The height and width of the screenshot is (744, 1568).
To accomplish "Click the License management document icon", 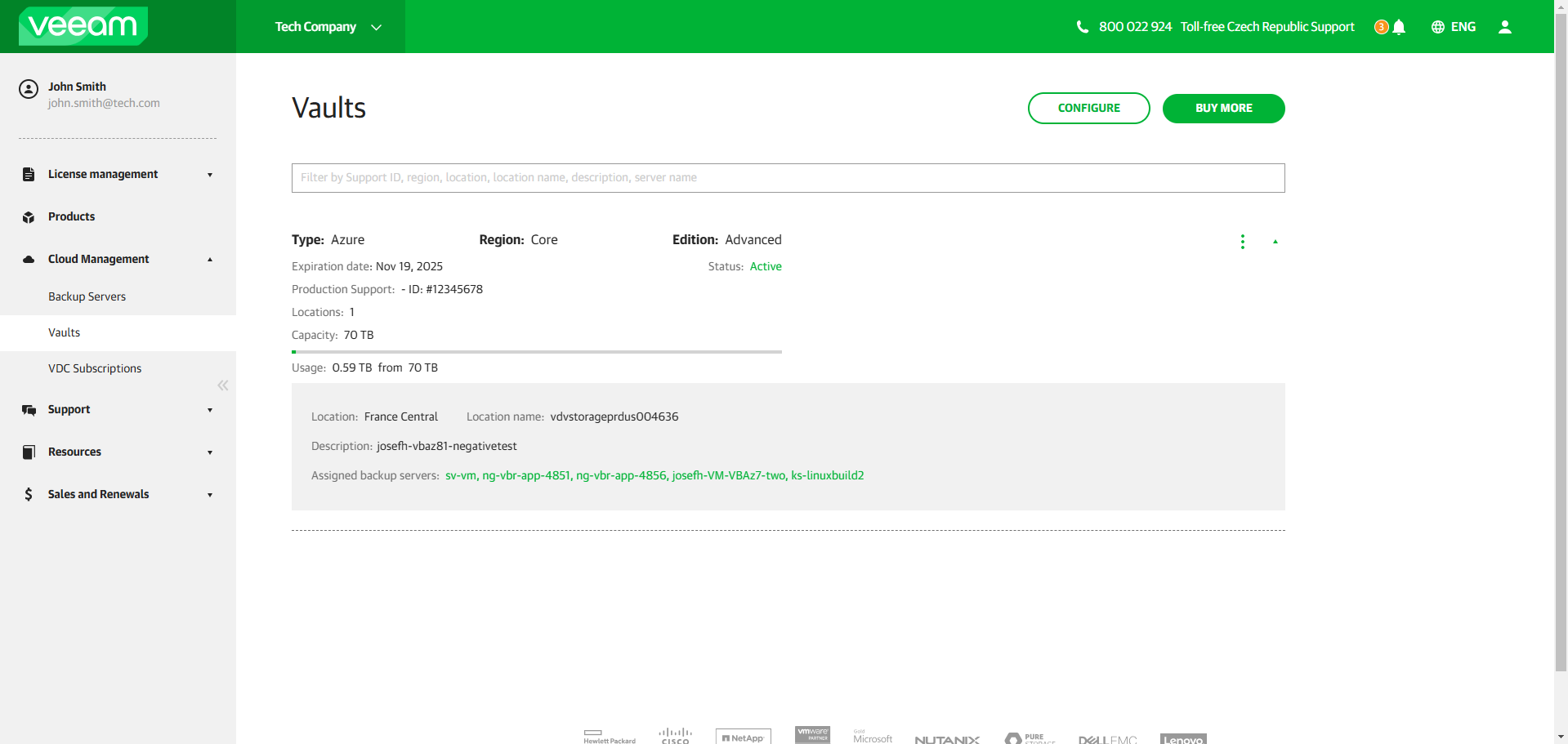I will click(x=29, y=174).
